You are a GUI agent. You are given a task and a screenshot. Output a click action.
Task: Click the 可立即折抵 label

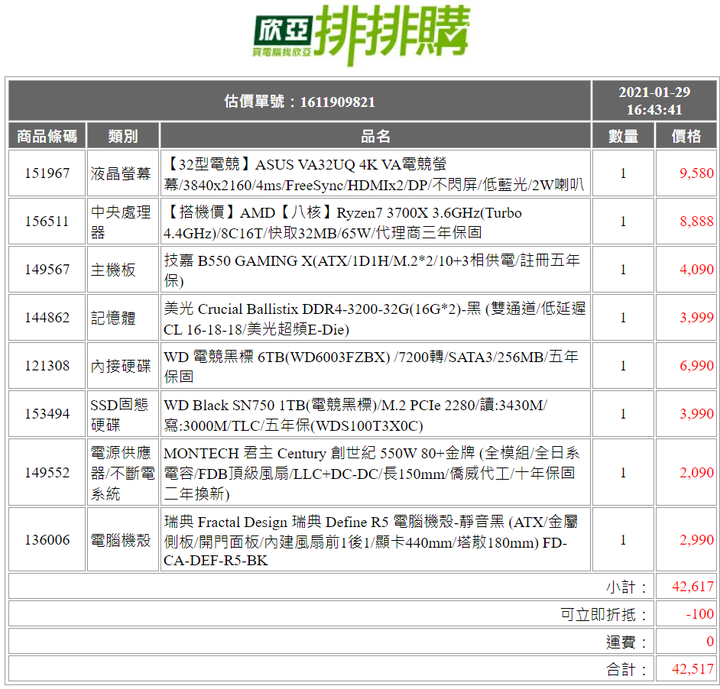tap(603, 614)
